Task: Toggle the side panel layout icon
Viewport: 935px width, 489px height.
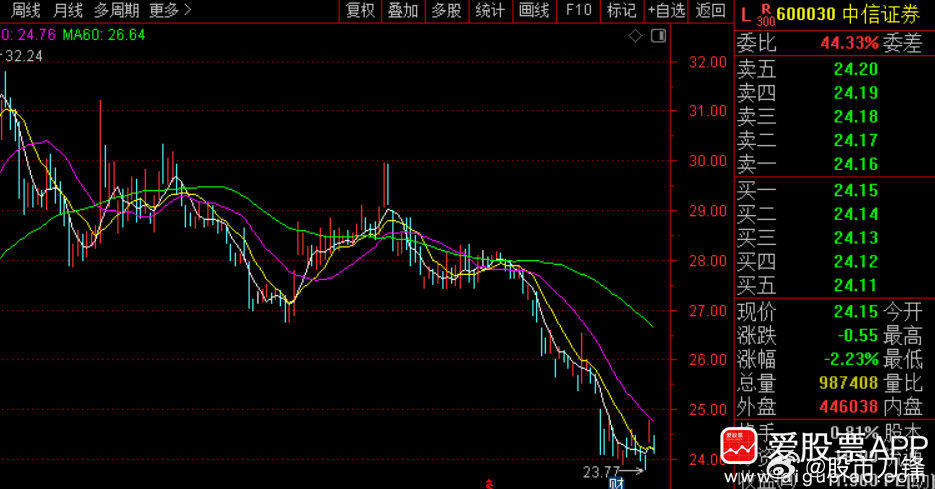Action: [x=658, y=36]
